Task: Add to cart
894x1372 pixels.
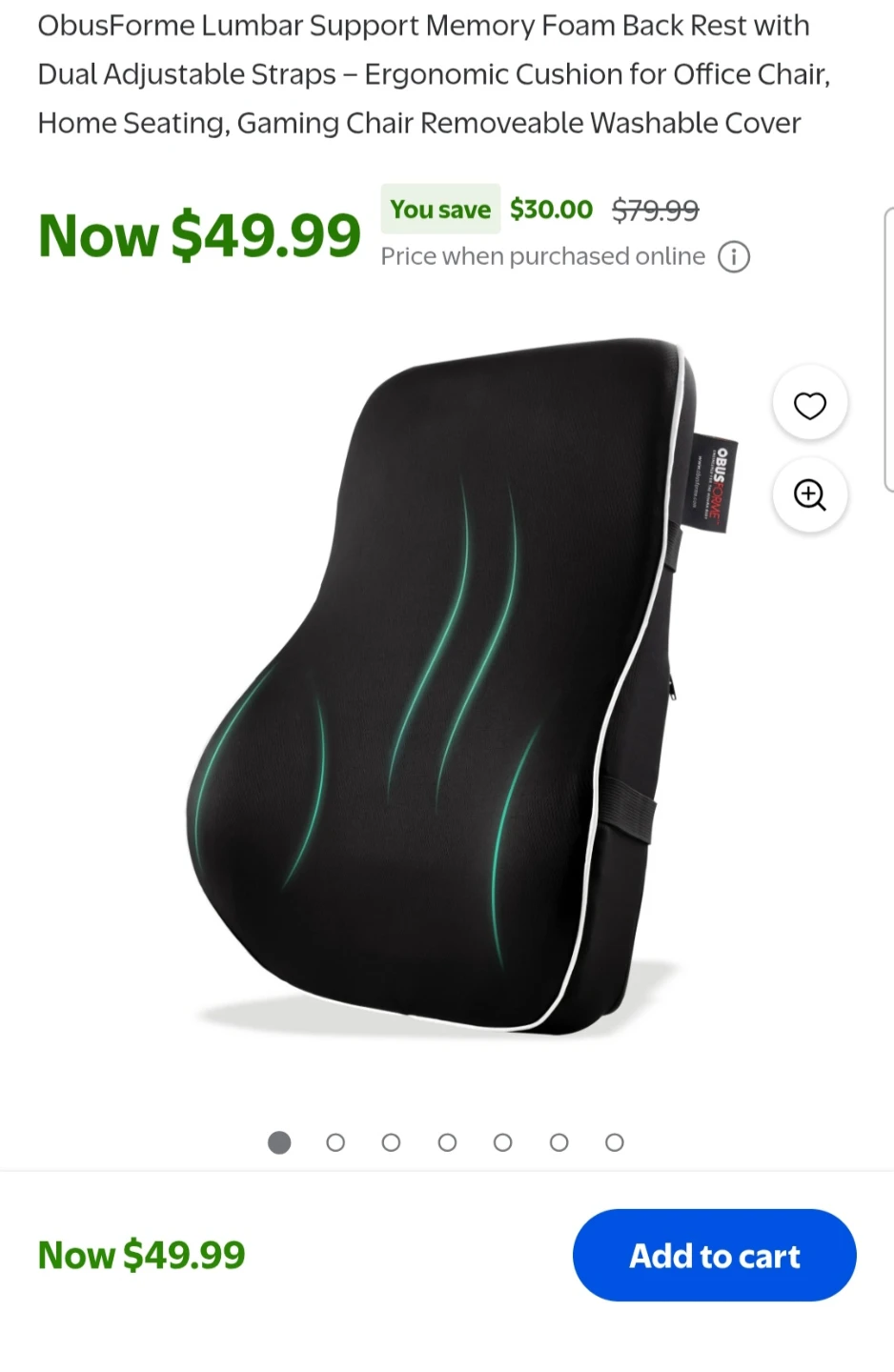Action: coord(715,1255)
